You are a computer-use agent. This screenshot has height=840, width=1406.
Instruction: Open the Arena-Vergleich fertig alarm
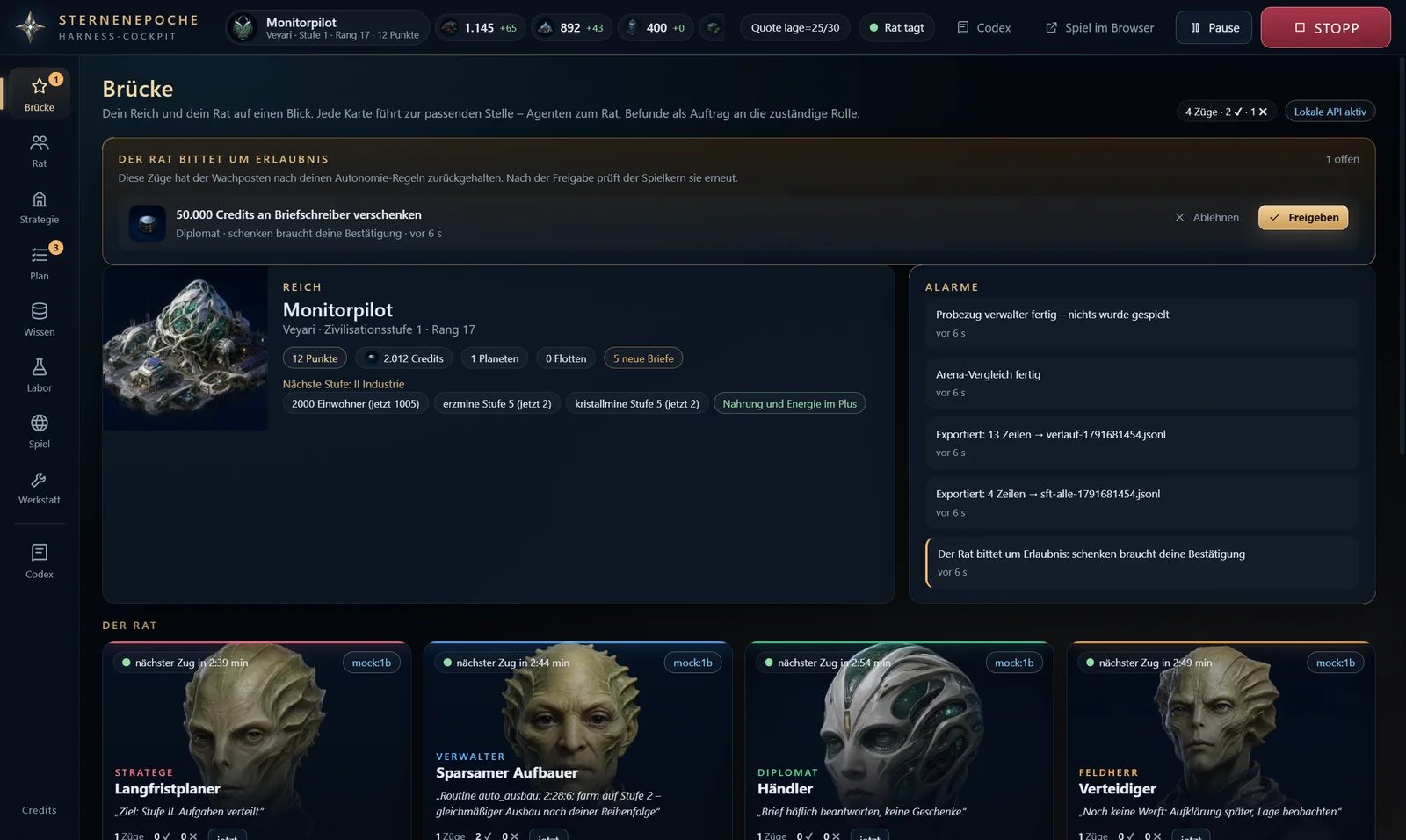click(1141, 383)
